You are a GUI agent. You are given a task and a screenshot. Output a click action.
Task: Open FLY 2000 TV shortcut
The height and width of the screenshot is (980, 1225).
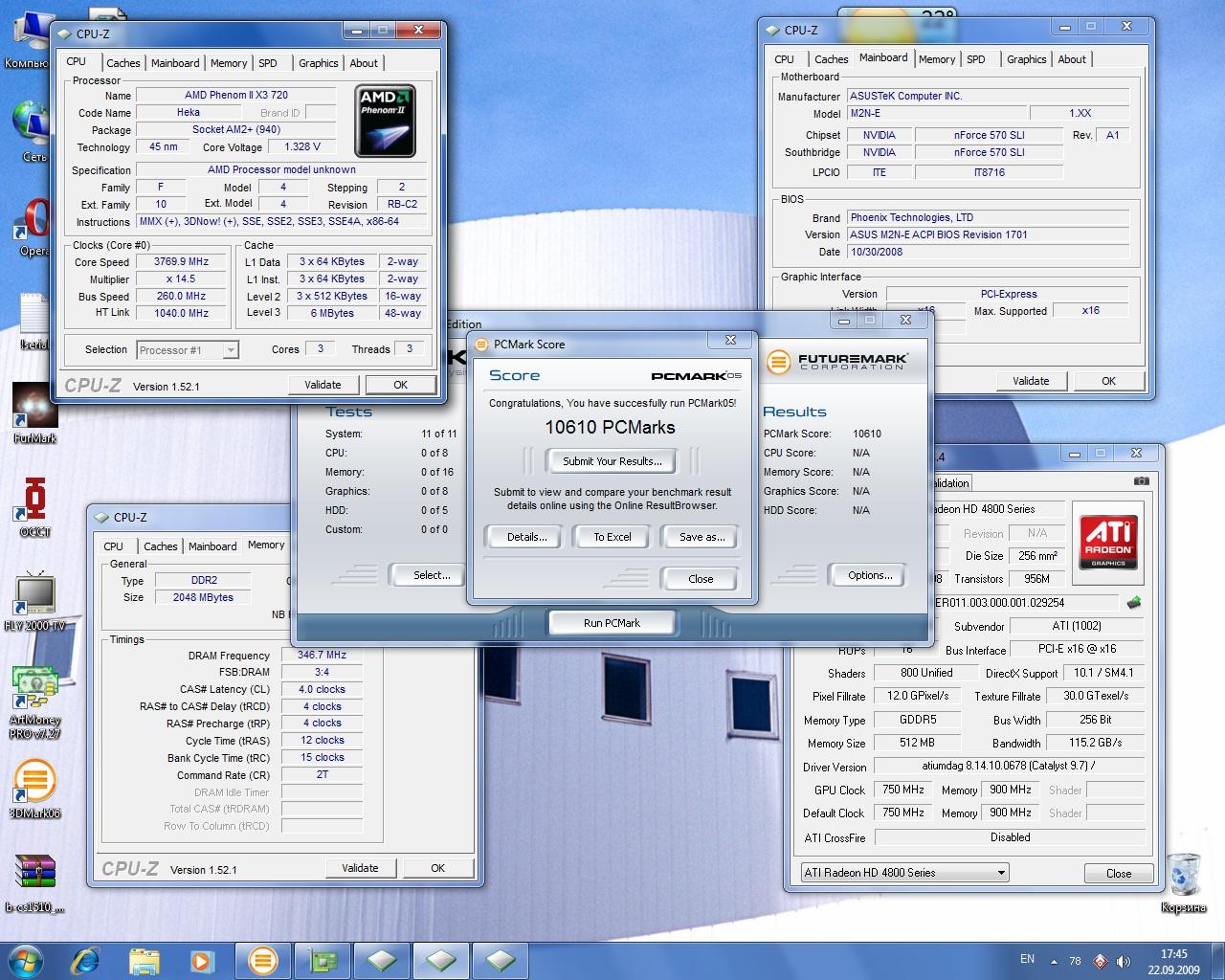coord(35,601)
